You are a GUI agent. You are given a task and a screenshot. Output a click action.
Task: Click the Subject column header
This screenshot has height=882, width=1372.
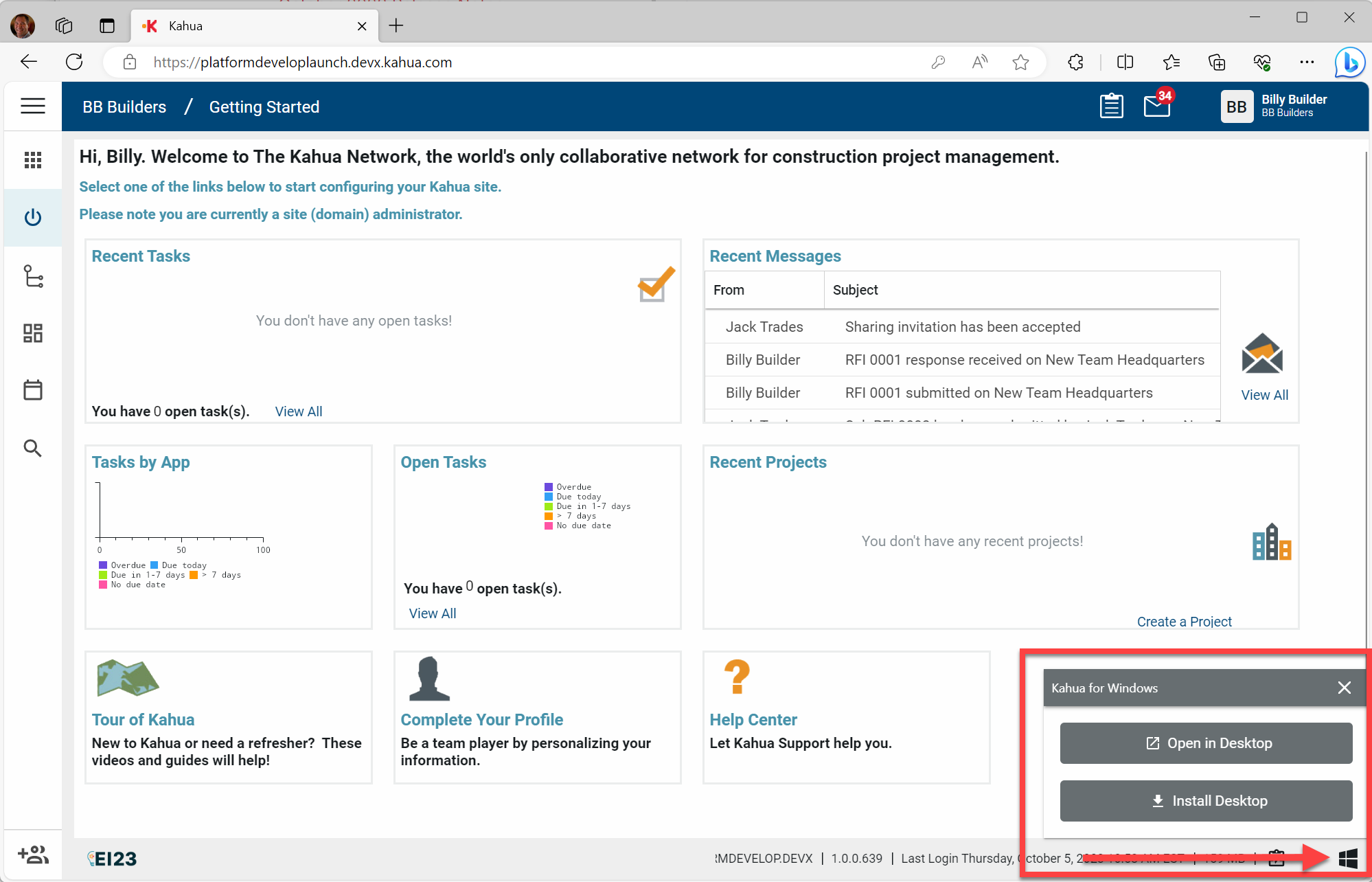pos(855,290)
